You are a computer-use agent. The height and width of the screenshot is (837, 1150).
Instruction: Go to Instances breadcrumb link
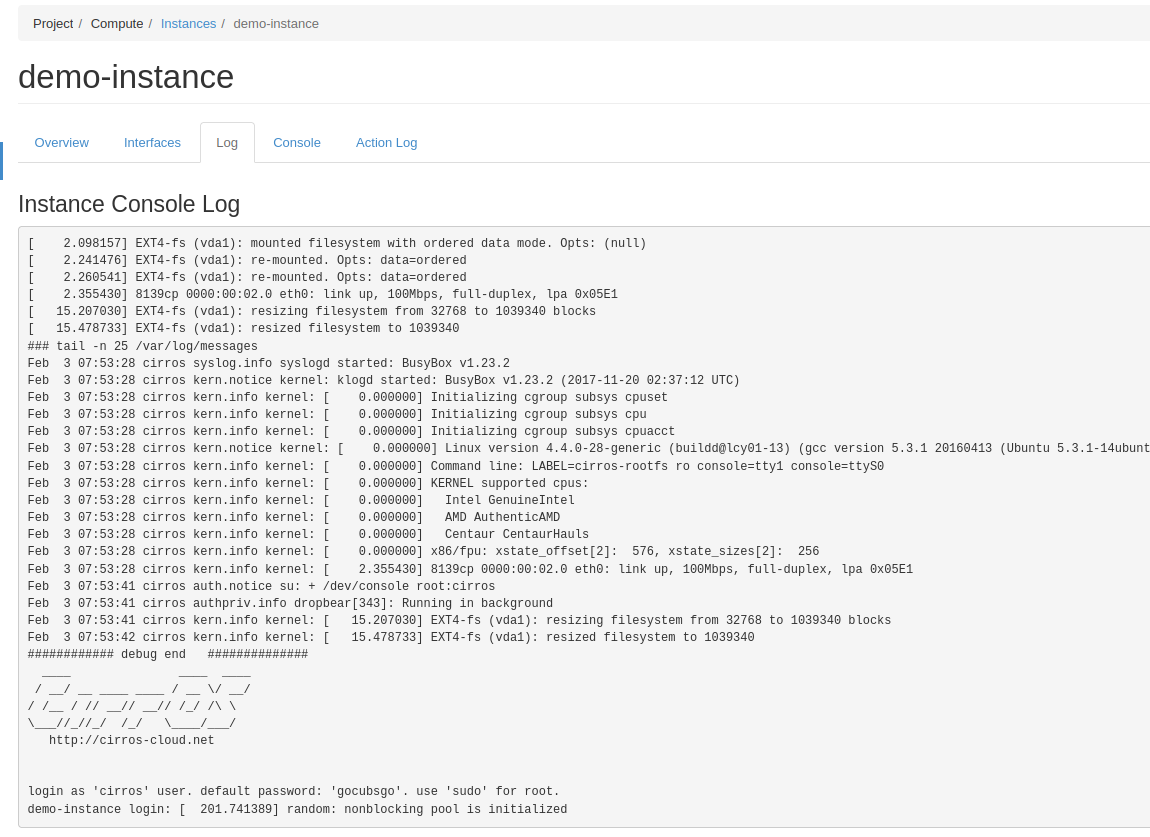(188, 23)
